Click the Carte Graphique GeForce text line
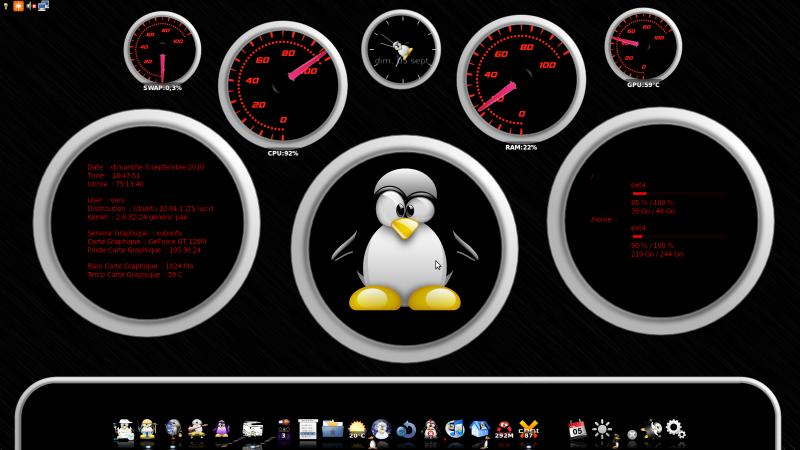The width and height of the screenshot is (800, 450). (x=146, y=241)
